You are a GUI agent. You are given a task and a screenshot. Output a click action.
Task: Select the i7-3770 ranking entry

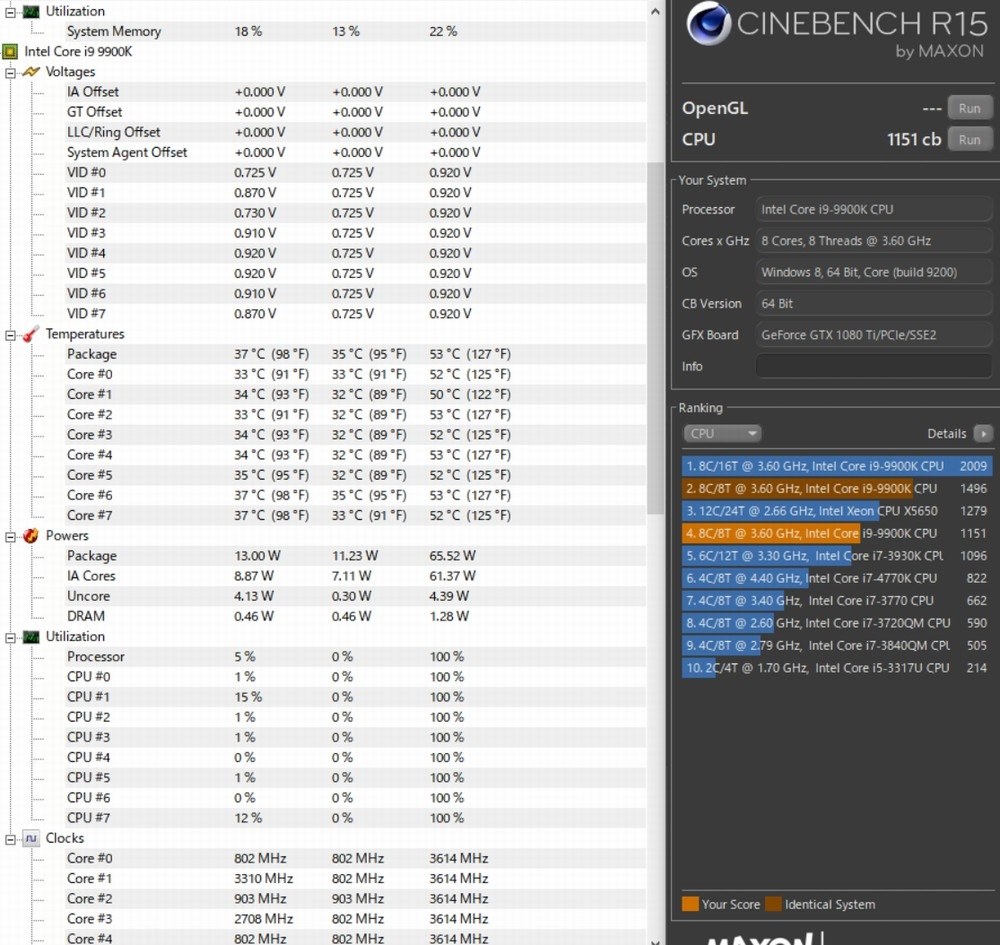click(837, 600)
